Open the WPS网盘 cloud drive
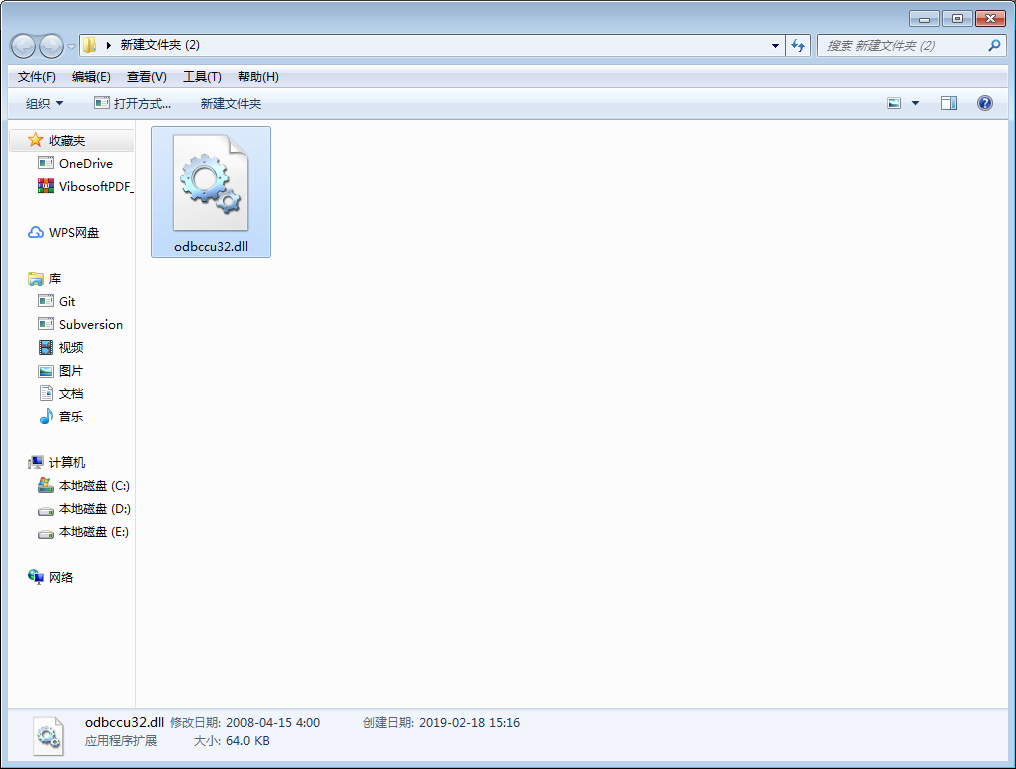 tap(75, 232)
